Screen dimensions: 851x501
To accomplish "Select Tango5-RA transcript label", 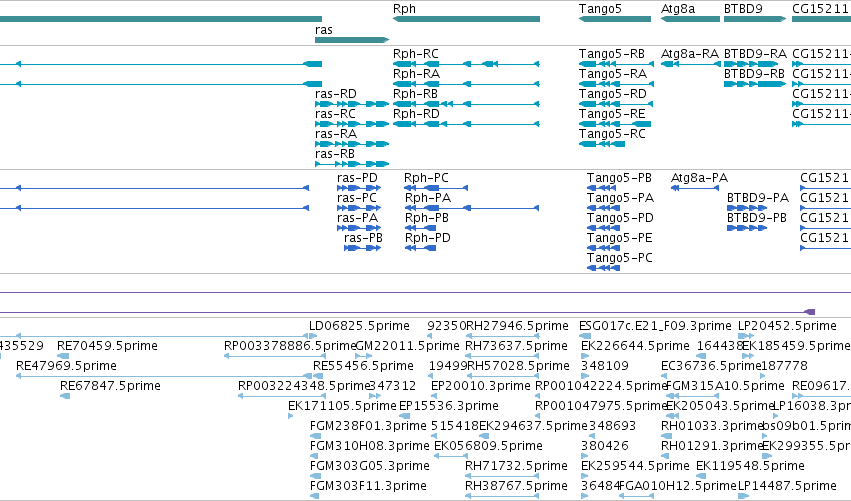I will tap(613, 74).
